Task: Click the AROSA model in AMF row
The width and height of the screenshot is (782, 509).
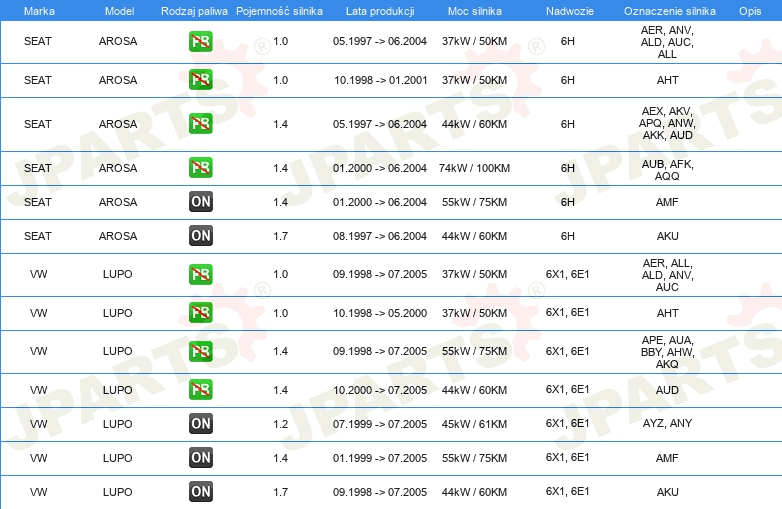Action: click(x=118, y=202)
